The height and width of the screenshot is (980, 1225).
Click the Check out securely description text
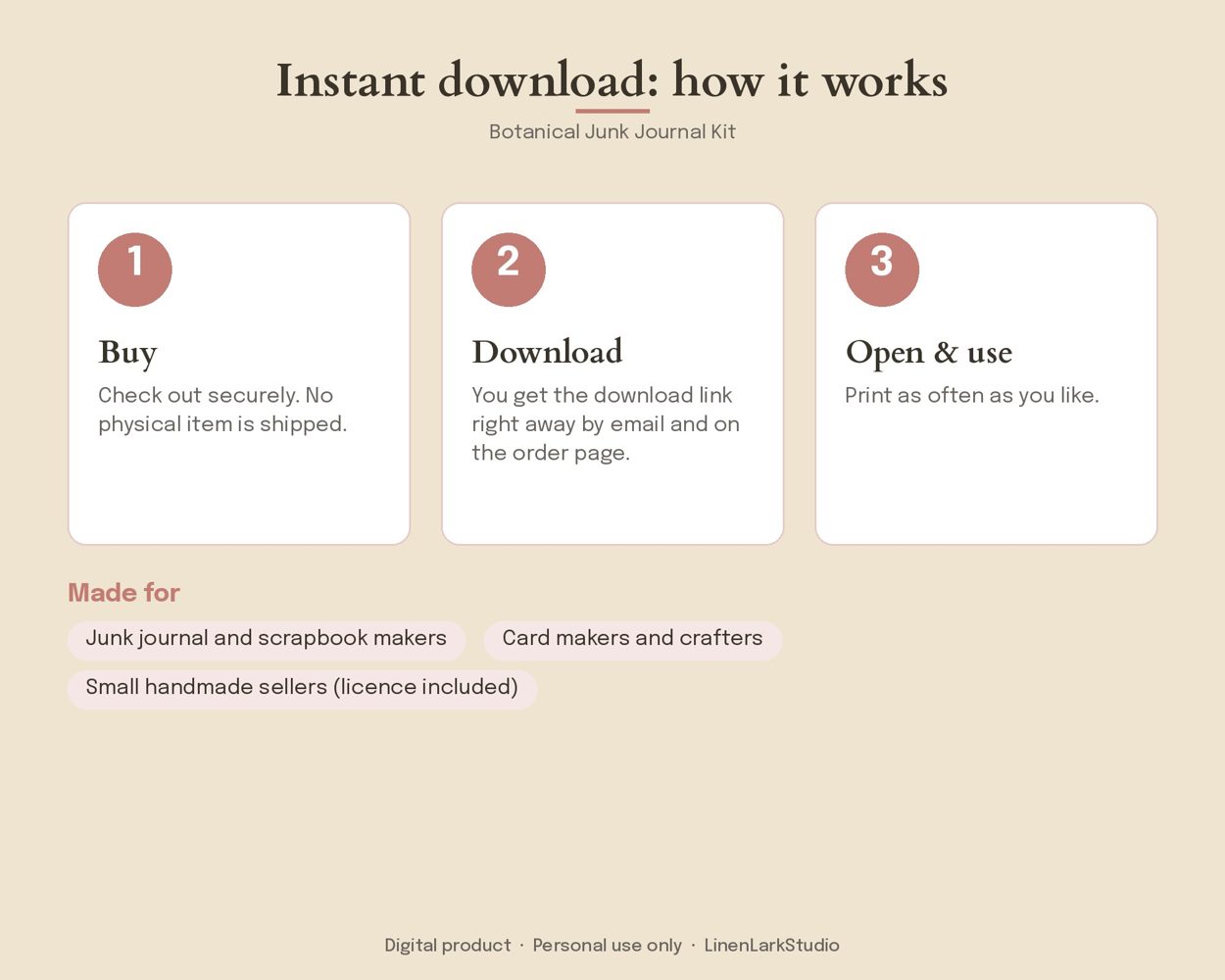coord(222,410)
